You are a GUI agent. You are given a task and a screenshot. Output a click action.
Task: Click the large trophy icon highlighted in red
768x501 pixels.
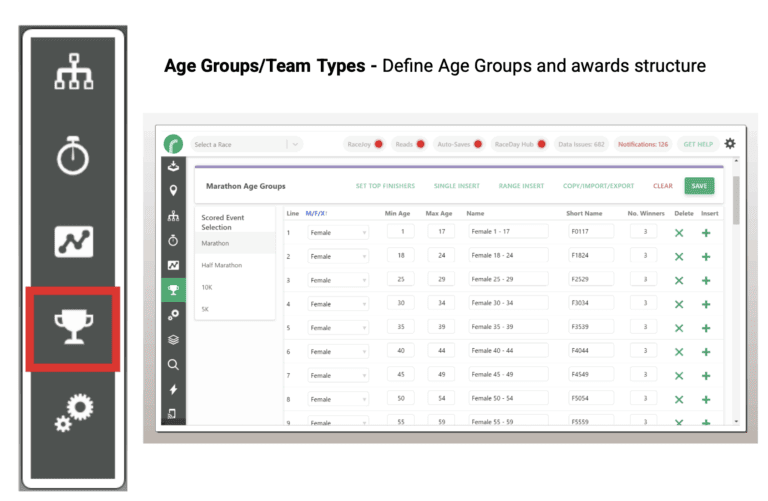pos(73,327)
